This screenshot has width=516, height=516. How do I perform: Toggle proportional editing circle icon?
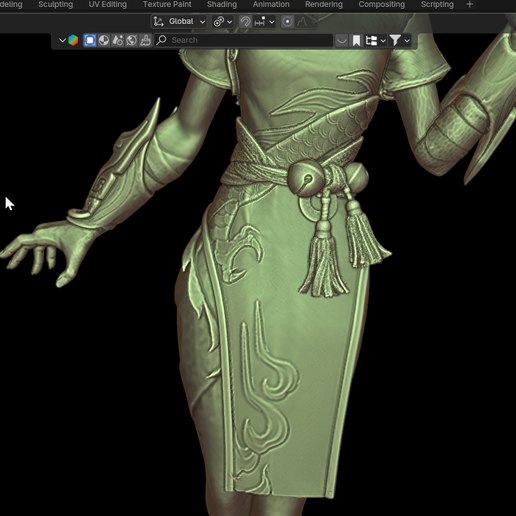point(287,22)
